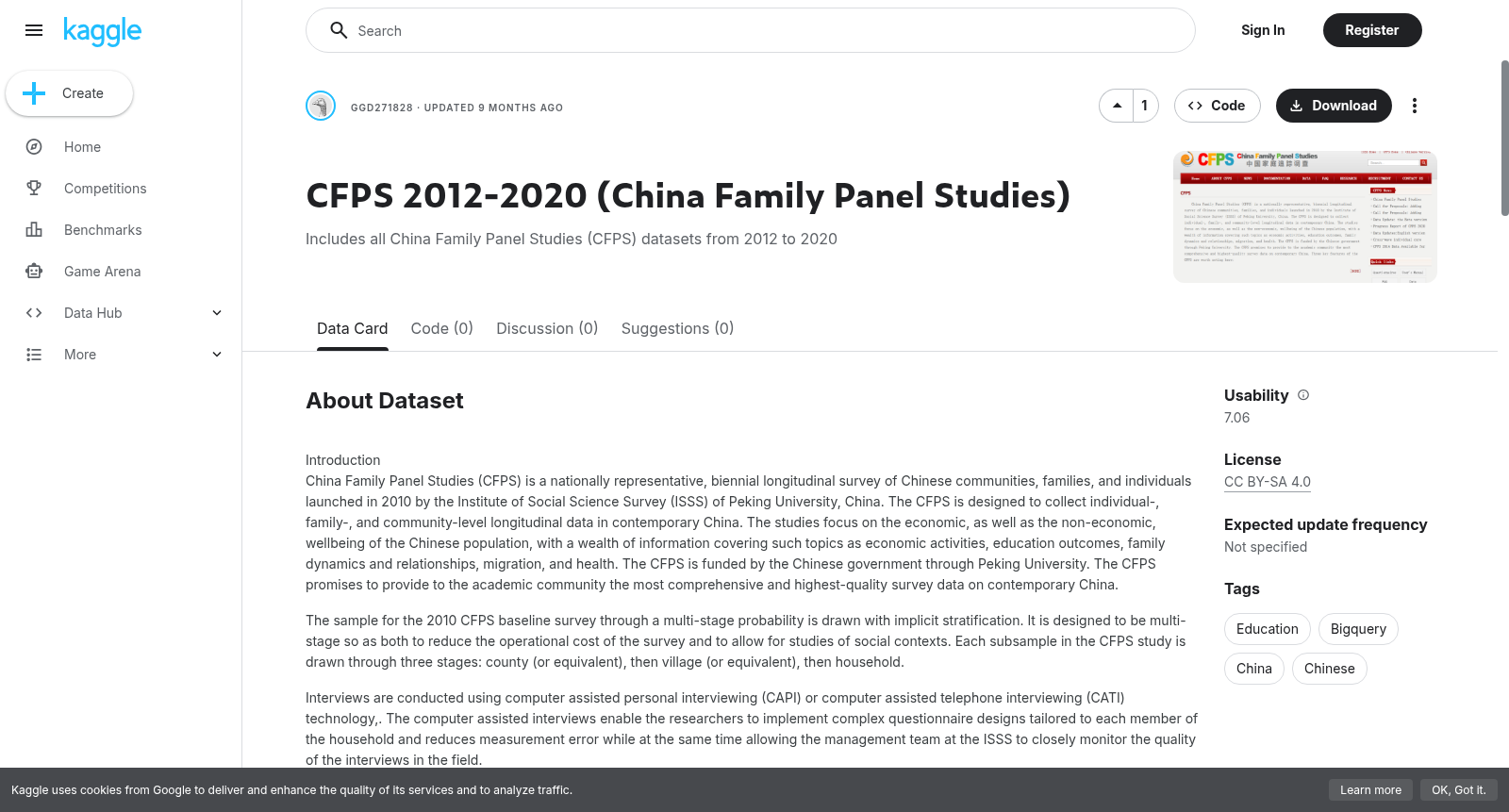The height and width of the screenshot is (812, 1509).
Task: Click the GGD271828 username text
Action: tap(382, 108)
